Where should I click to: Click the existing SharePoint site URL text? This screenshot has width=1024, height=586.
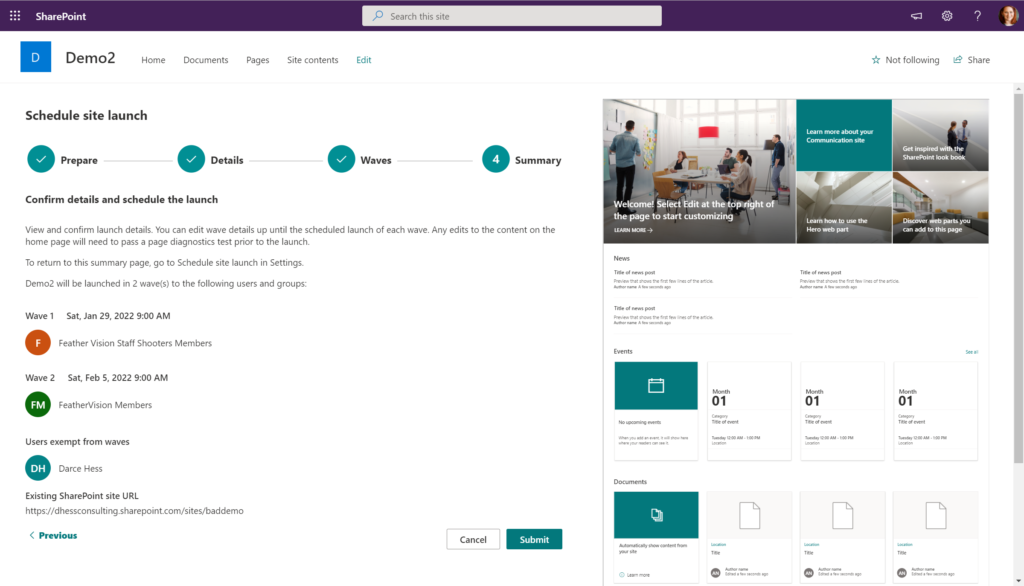(135, 511)
